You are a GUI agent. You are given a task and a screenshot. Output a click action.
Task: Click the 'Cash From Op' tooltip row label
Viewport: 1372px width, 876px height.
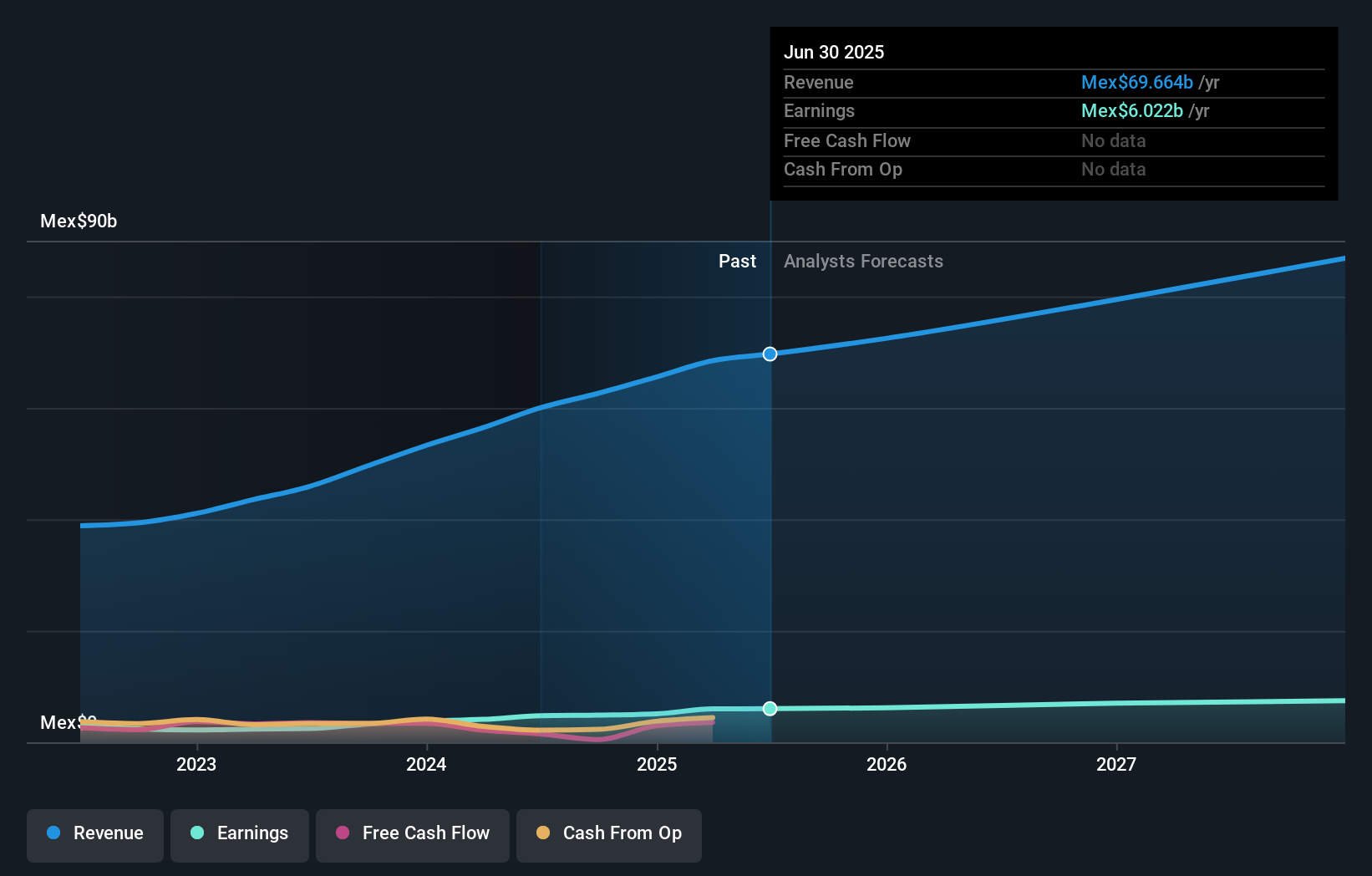click(x=843, y=170)
